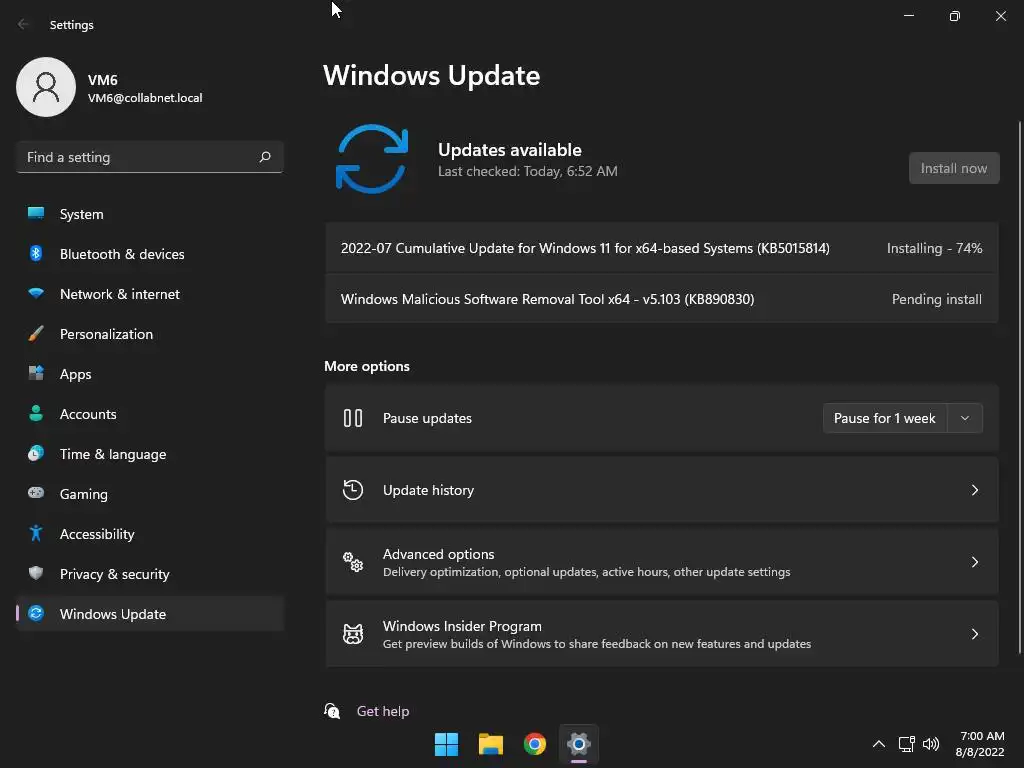1024x768 pixels.
Task: Click the Install now button
Action: point(953,168)
